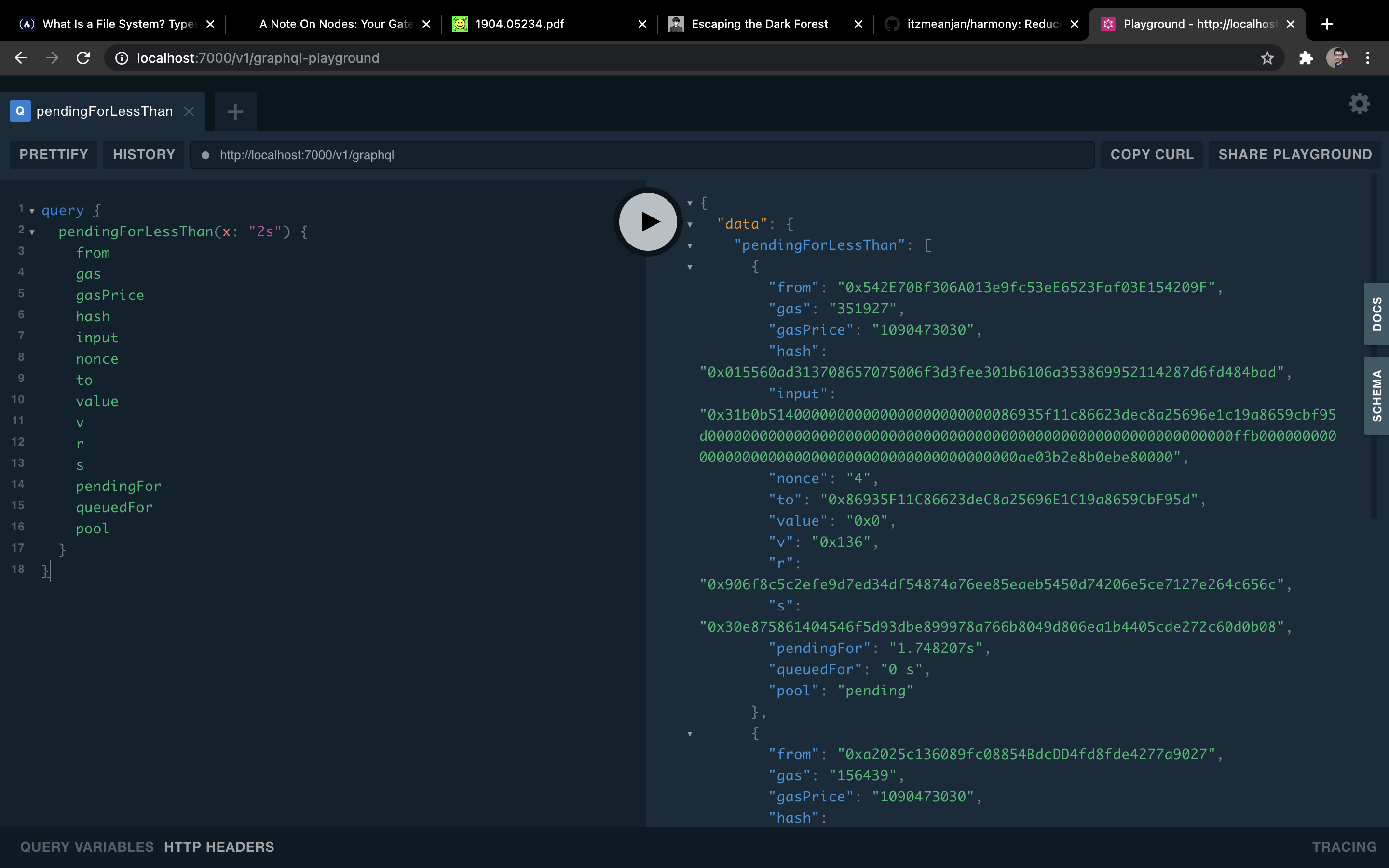The image size is (1389, 868).
Task: Click the pendingForLessThan tab label
Action: (104, 110)
